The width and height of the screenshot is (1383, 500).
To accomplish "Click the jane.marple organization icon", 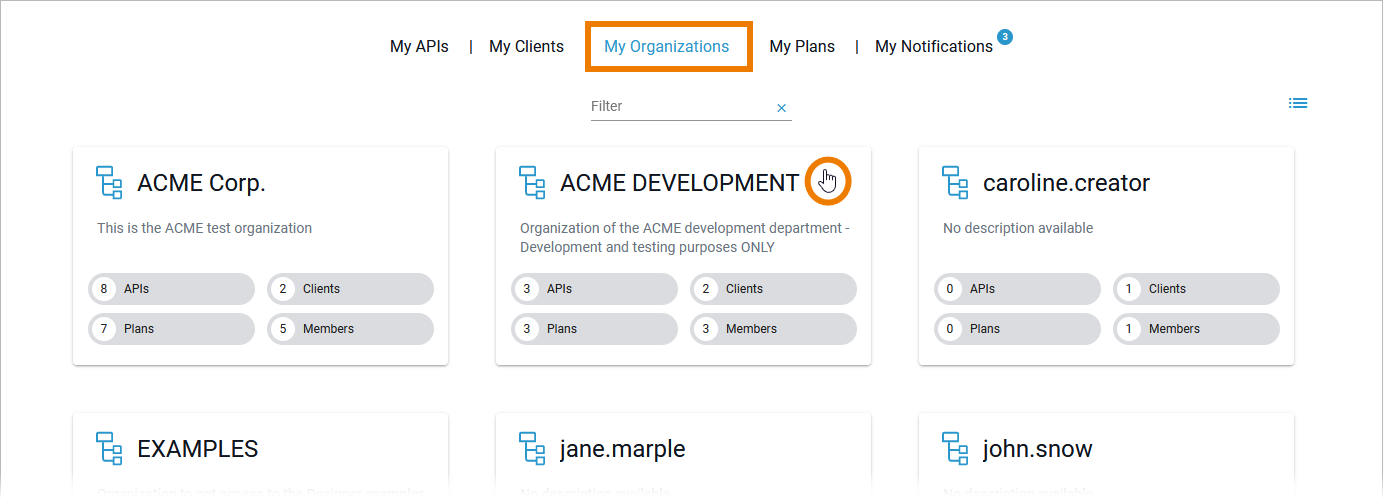I will 532,449.
